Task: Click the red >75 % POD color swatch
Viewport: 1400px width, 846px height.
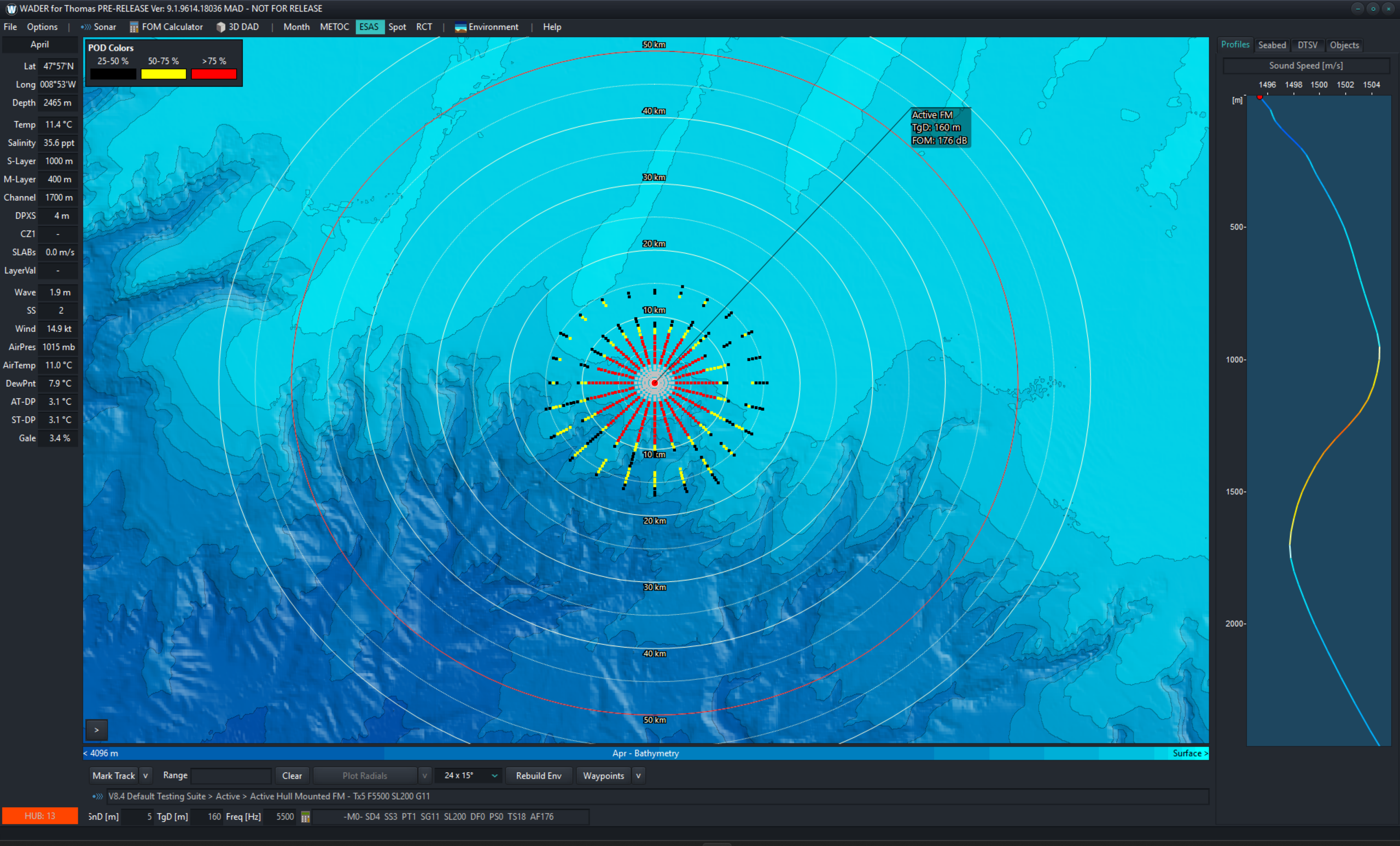Action: (x=214, y=74)
